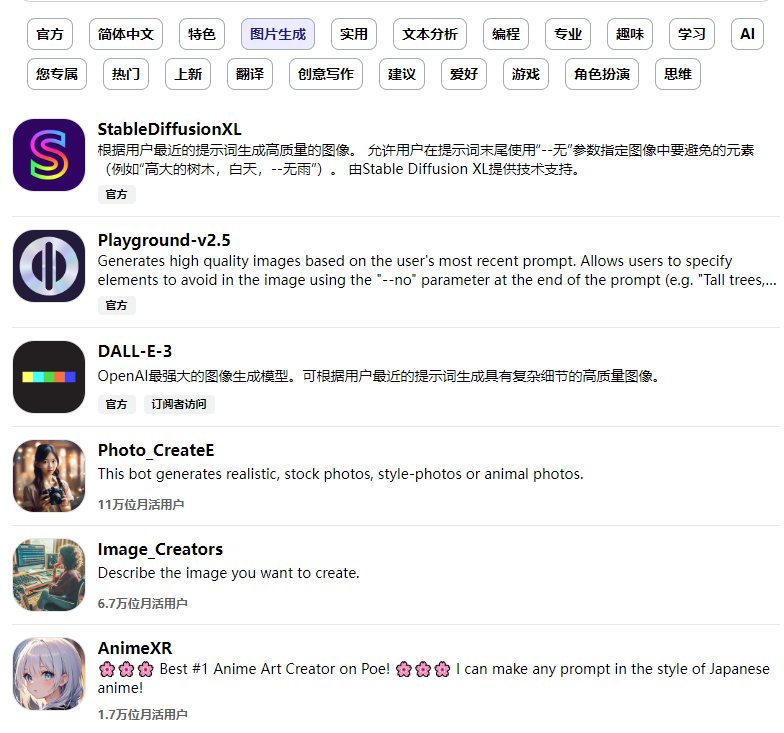
Task: Open the DALL-E-3 bot icon
Action: [x=49, y=377]
